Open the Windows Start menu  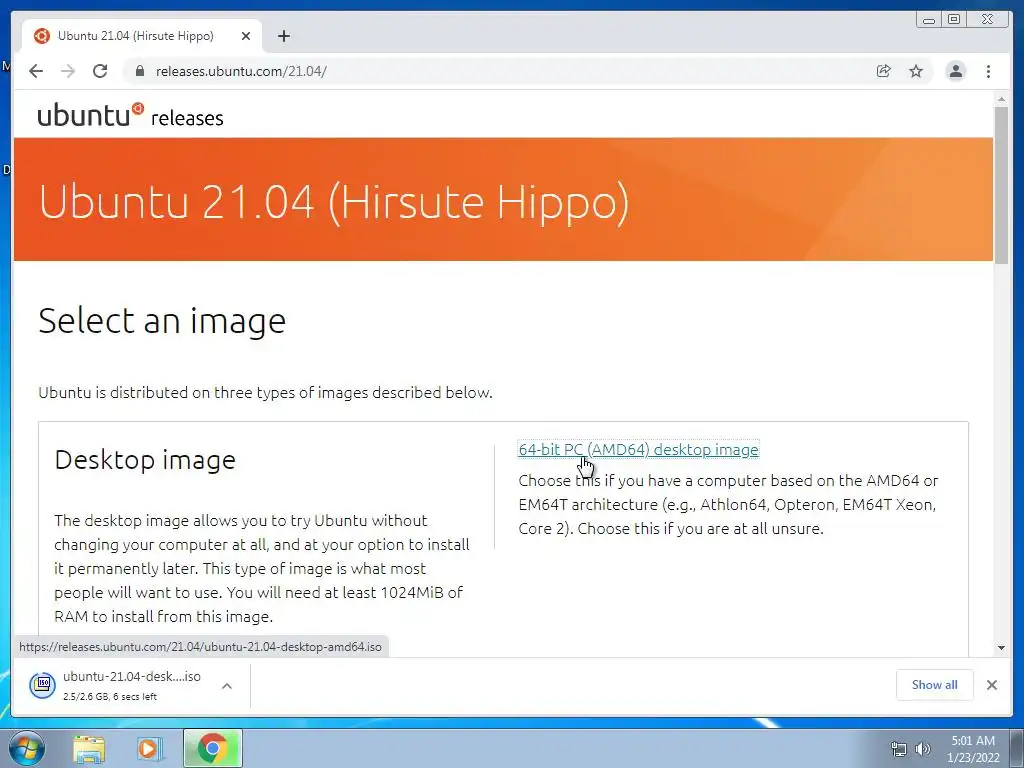pyautogui.click(x=25, y=748)
